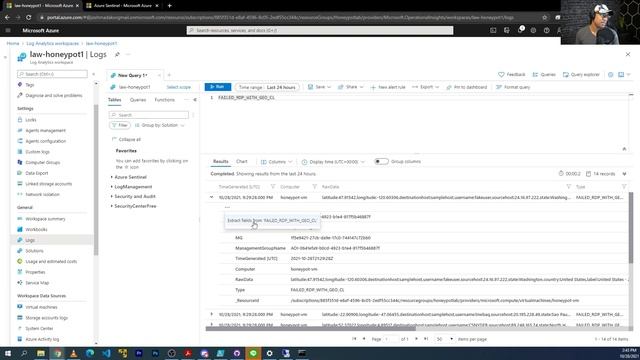This screenshot has height=360, width=640.
Task: Switch to the Queries tab in side pane
Action: click(x=138, y=100)
